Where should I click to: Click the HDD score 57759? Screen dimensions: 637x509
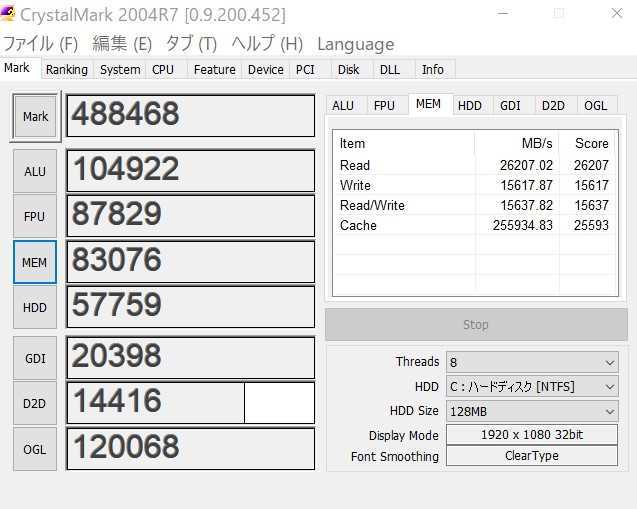(x=191, y=307)
